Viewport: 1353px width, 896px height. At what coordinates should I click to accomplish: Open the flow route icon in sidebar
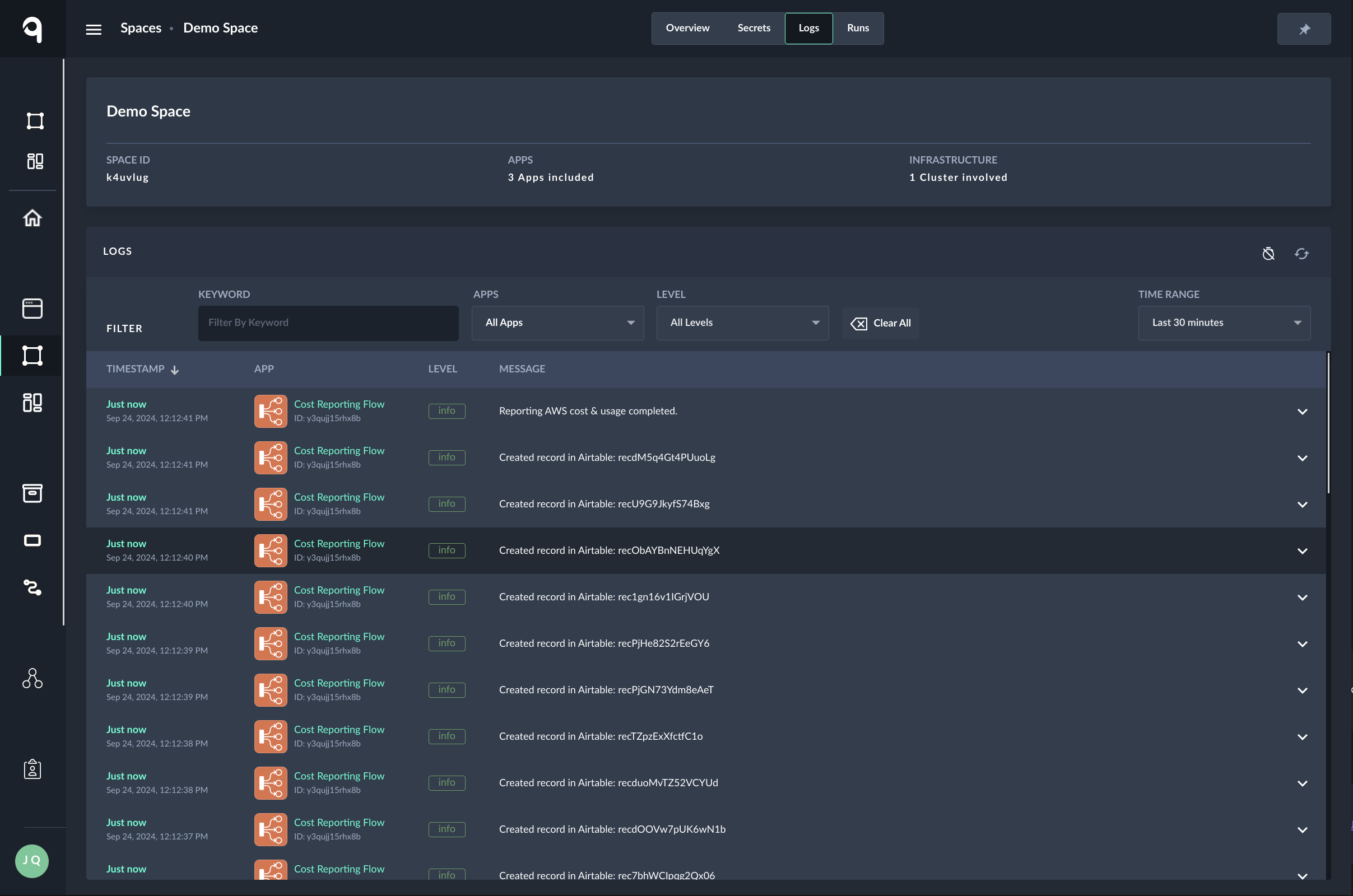[32, 587]
